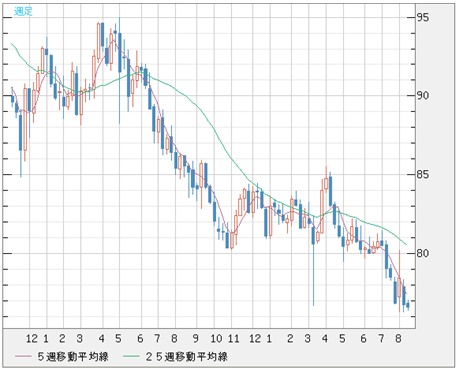
Task: Click the rightmost small blue candlestick
Action: point(408,305)
